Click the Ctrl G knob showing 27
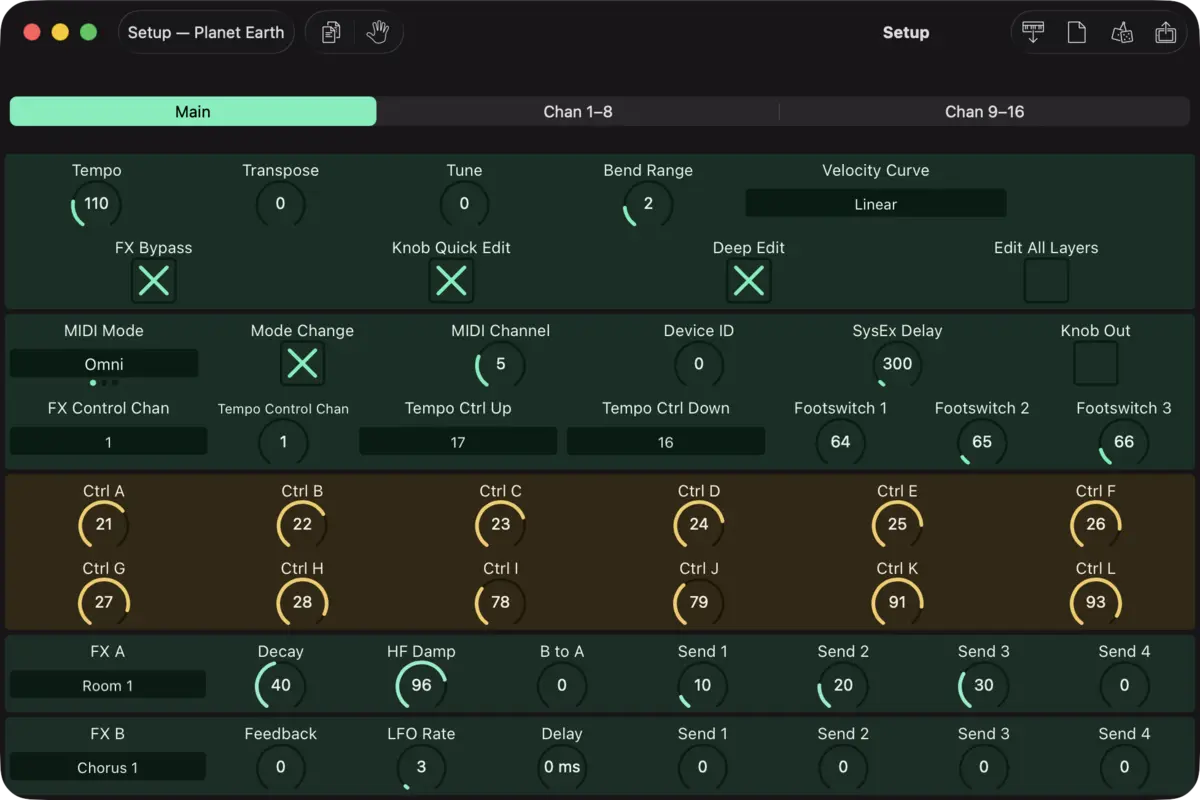1200x800 pixels. [x=104, y=602]
